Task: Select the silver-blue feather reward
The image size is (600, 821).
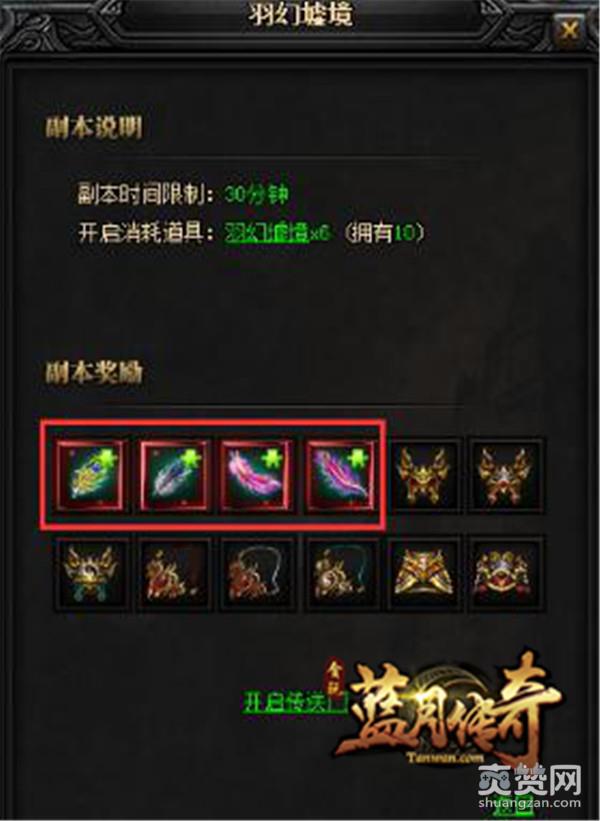Action: [x=173, y=475]
